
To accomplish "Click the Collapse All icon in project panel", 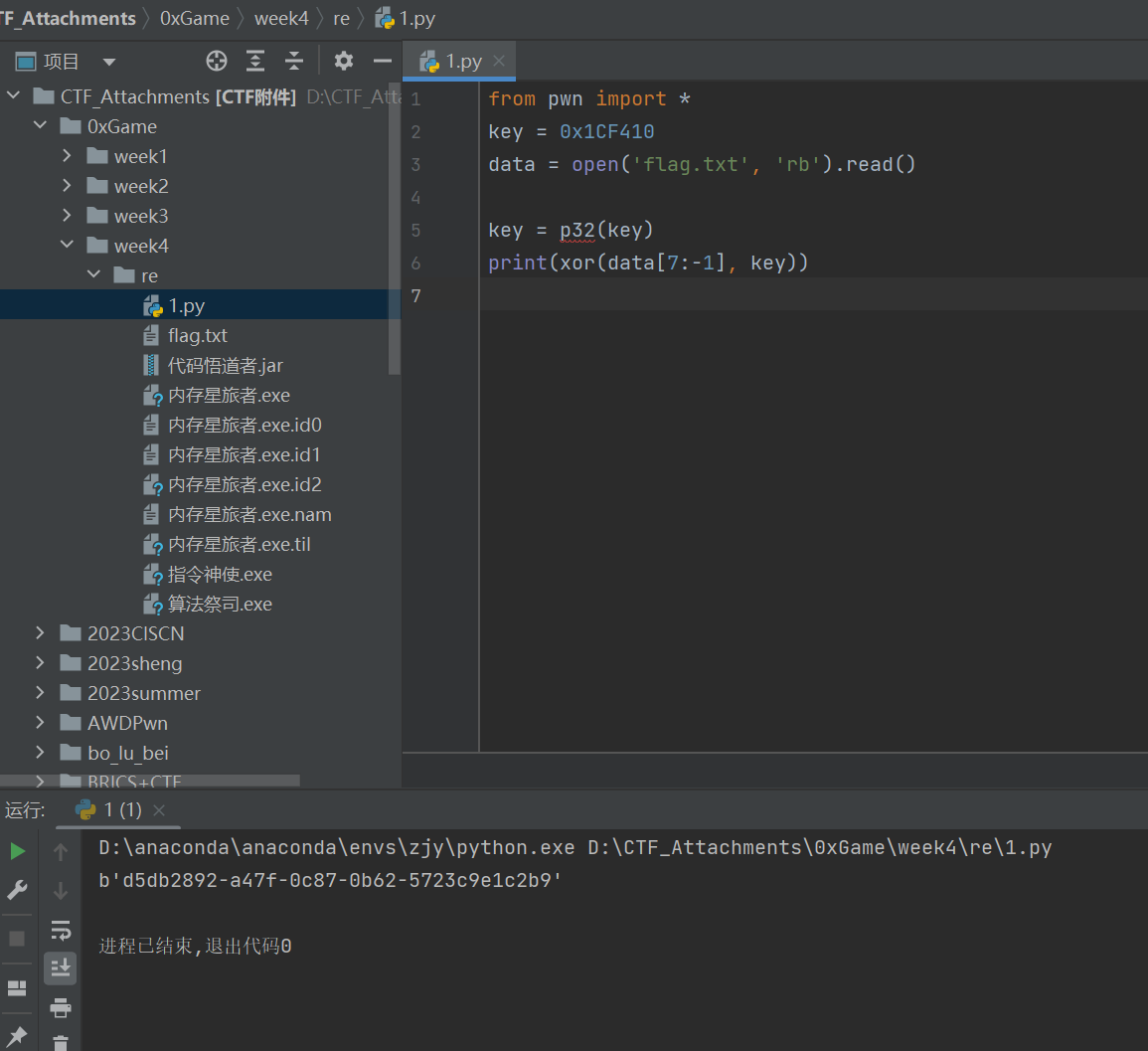I will (294, 62).
